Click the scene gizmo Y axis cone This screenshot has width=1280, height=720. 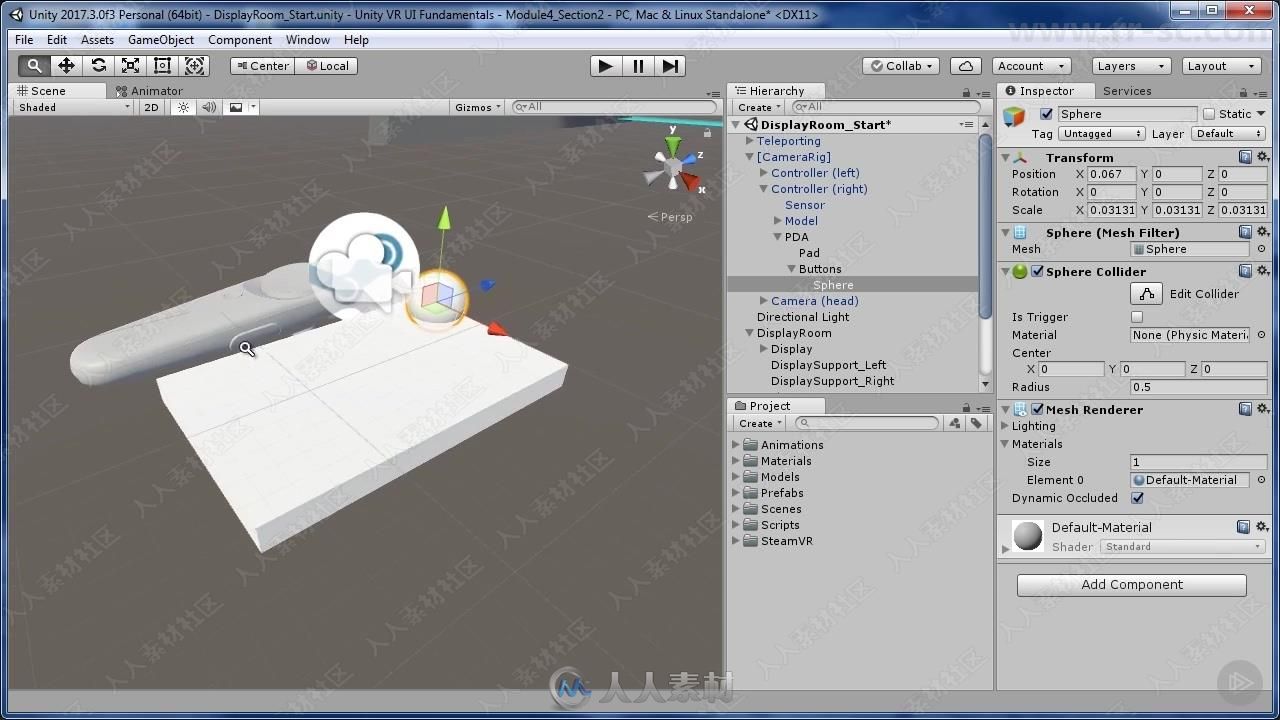(x=673, y=144)
